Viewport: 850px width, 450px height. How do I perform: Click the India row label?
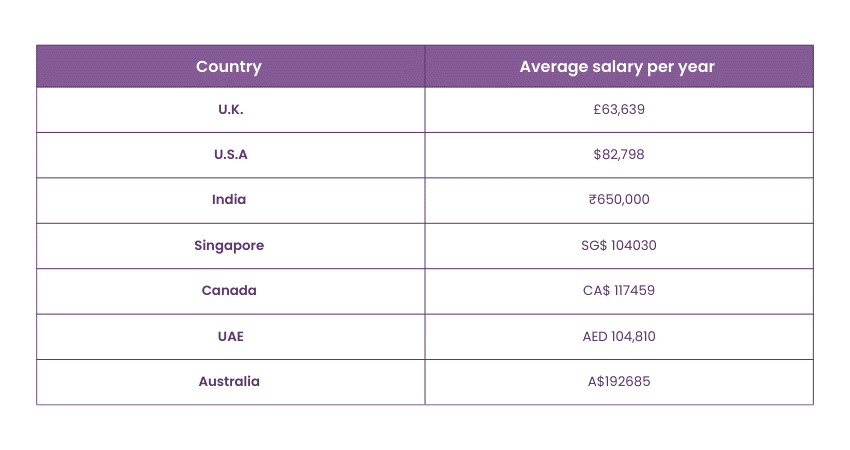229,199
